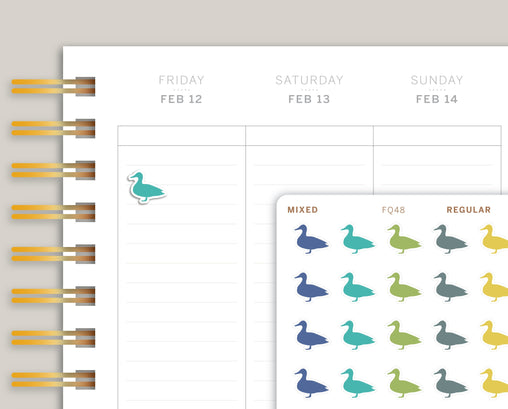Click the empty top cell under Sunday
This screenshot has width=508, height=409.
(437, 136)
